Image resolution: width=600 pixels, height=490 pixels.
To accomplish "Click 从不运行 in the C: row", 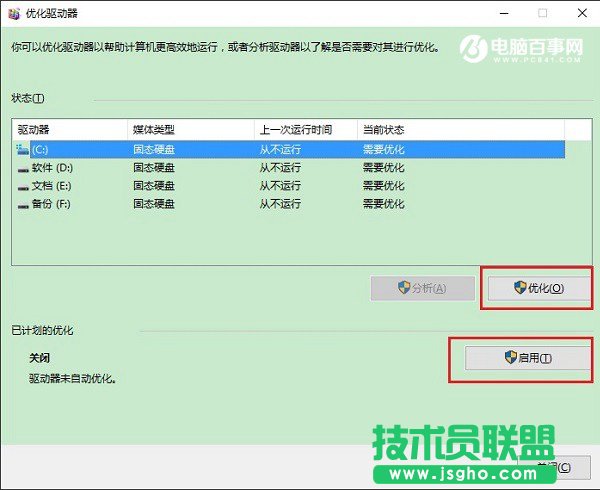I will pos(280,150).
